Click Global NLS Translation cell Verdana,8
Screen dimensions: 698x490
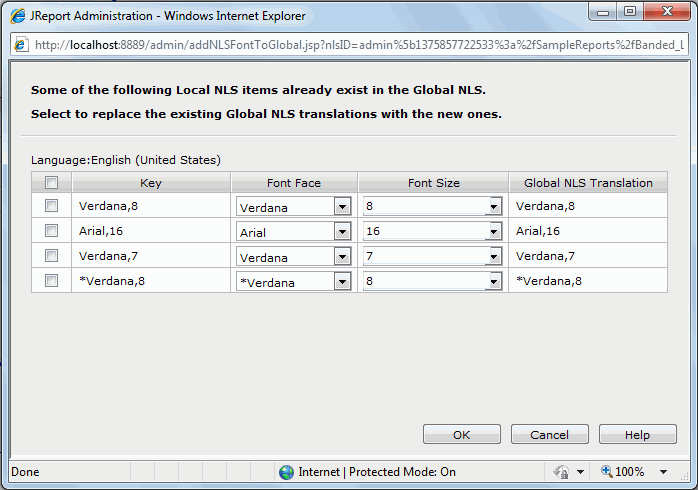click(545, 206)
